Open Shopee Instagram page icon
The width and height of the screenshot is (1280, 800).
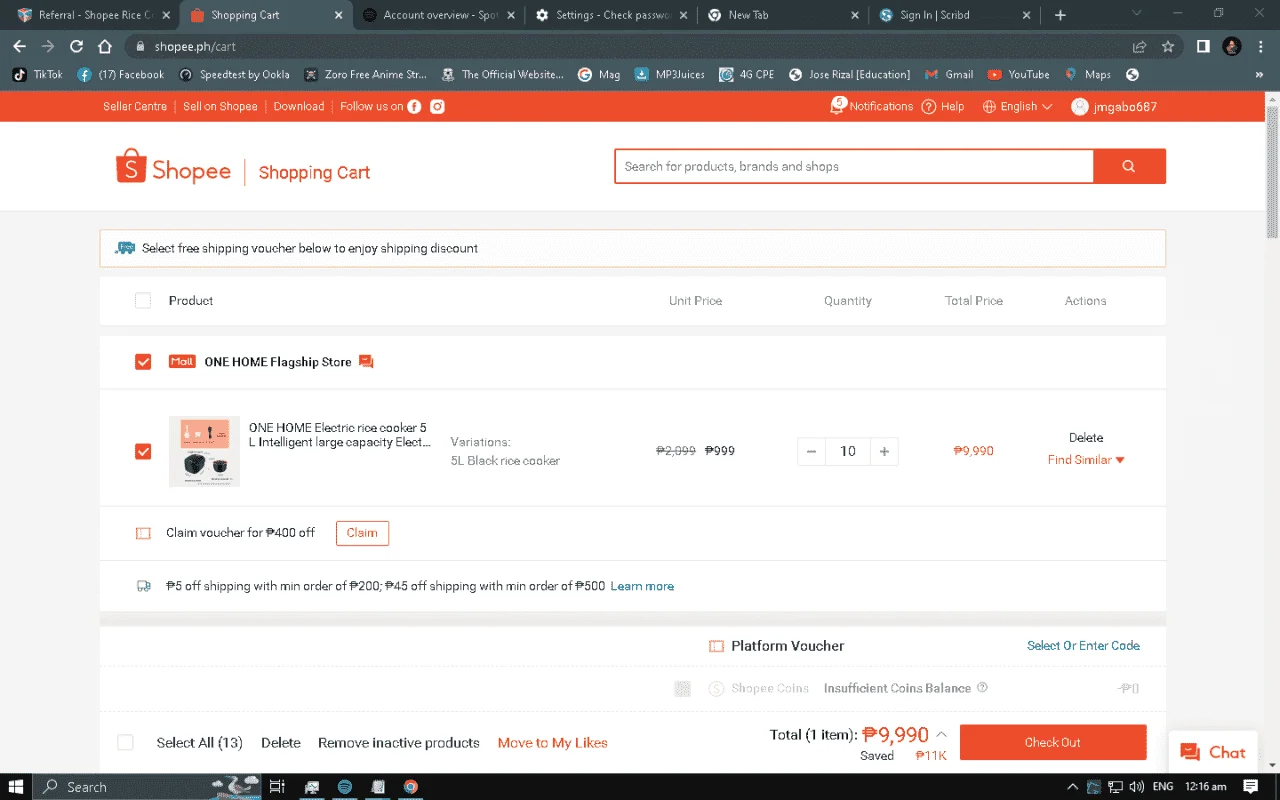pyautogui.click(x=437, y=107)
